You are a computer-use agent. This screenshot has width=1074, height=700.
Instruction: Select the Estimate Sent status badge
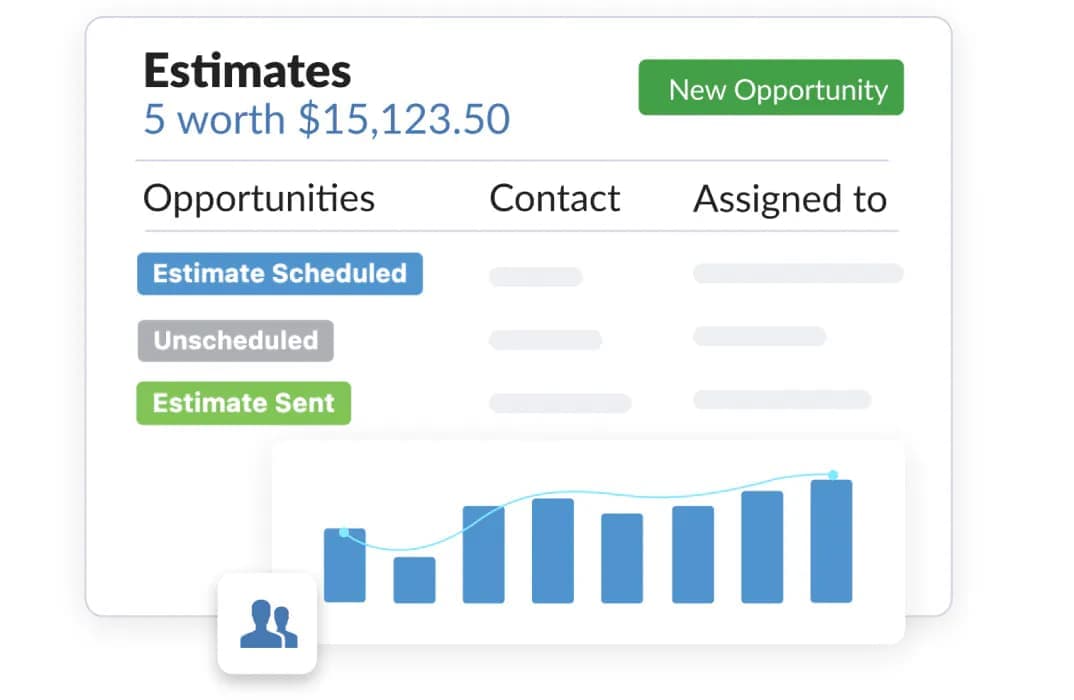coord(243,403)
